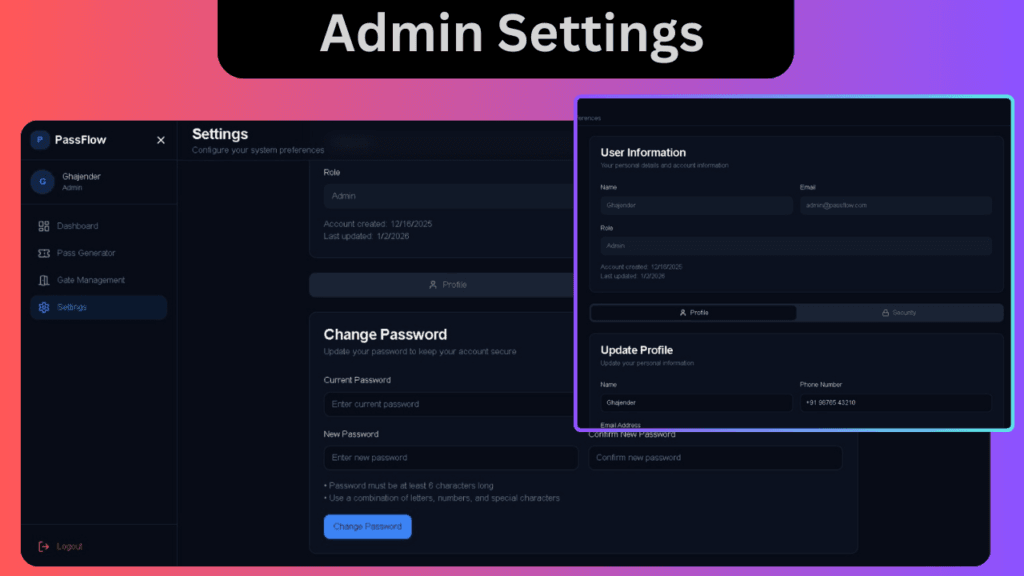The width and height of the screenshot is (1024, 576).
Task: Click the Pass Generator ticket icon
Action: coord(44,253)
